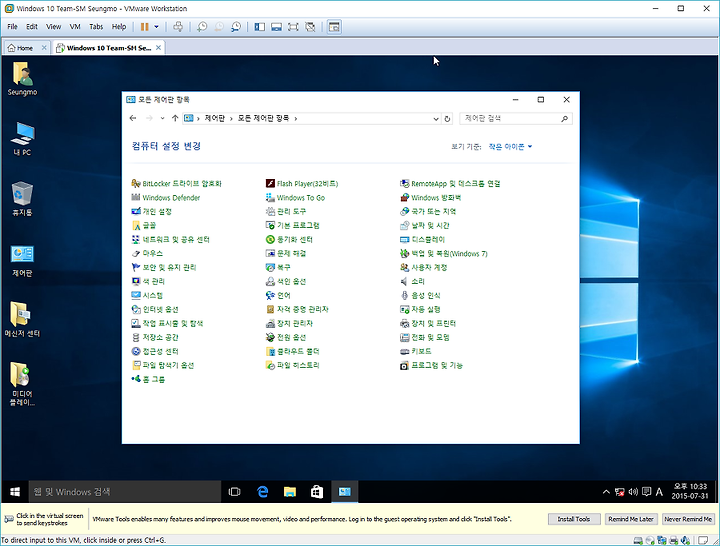The width and height of the screenshot is (720, 546).
Task: Open 디스플레이 settings
Action: (x=422, y=239)
